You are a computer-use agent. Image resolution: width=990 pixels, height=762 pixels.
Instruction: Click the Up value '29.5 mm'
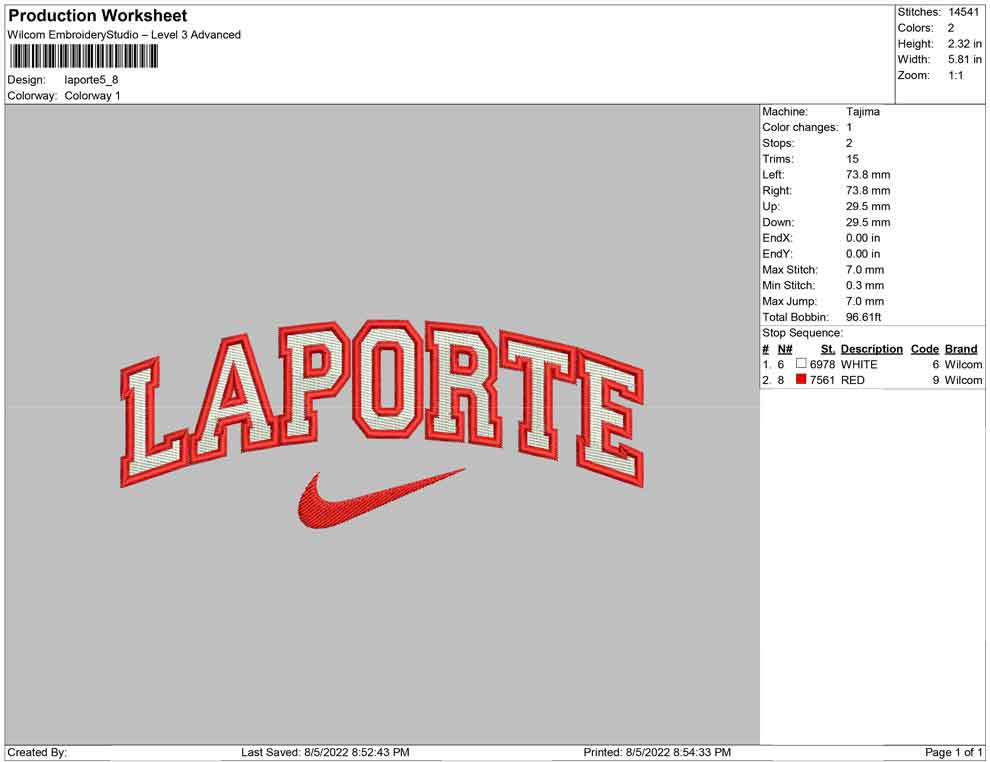(868, 206)
